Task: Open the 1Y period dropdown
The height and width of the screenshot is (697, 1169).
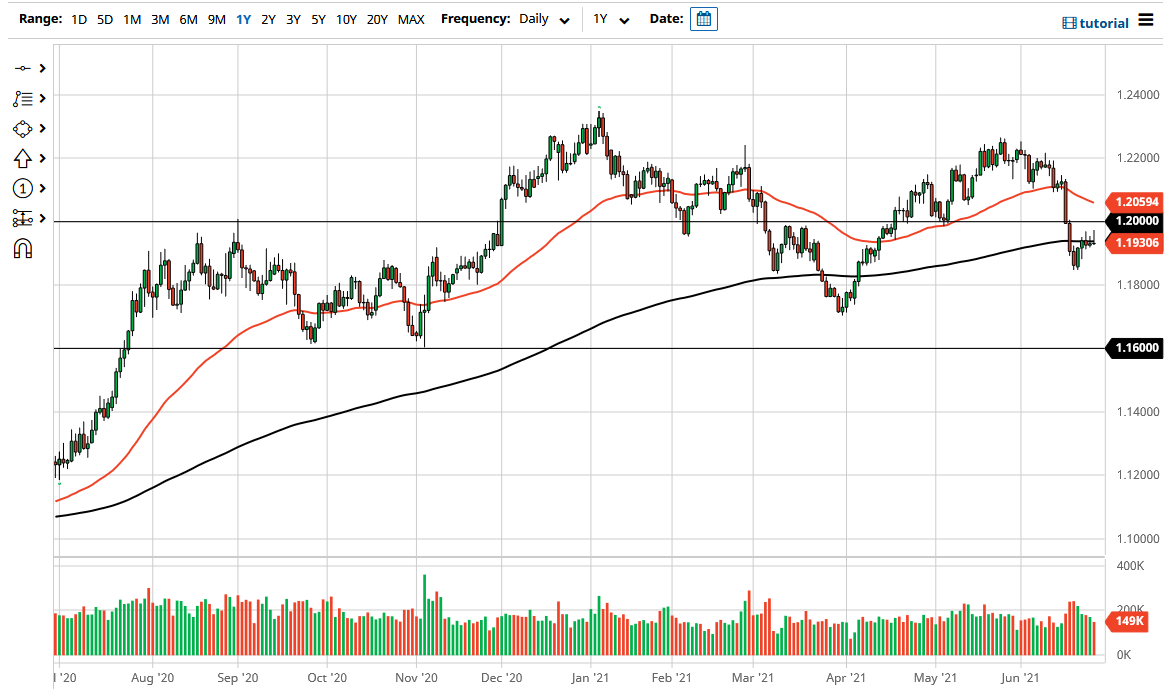Action: pyautogui.click(x=611, y=19)
